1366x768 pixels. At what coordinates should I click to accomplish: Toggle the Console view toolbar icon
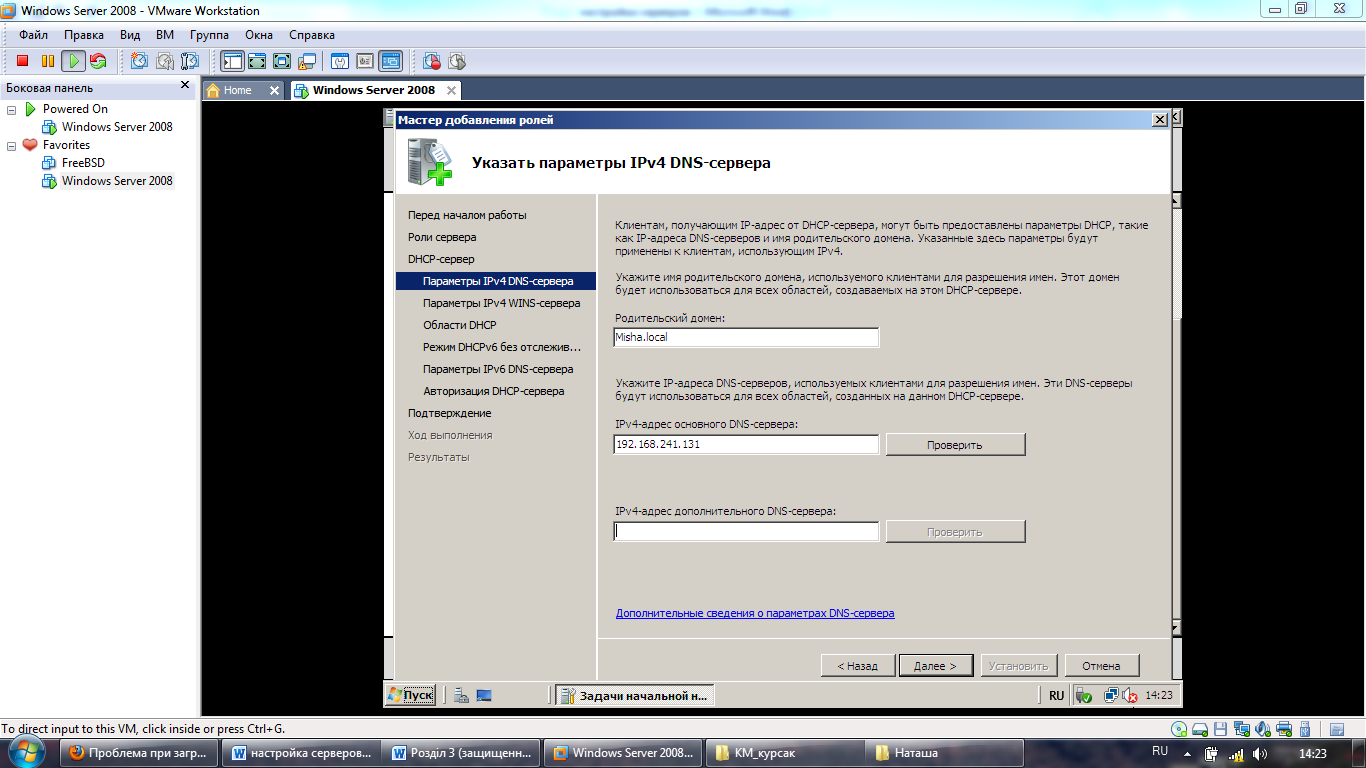pyautogui.click(x=390, y=61)
